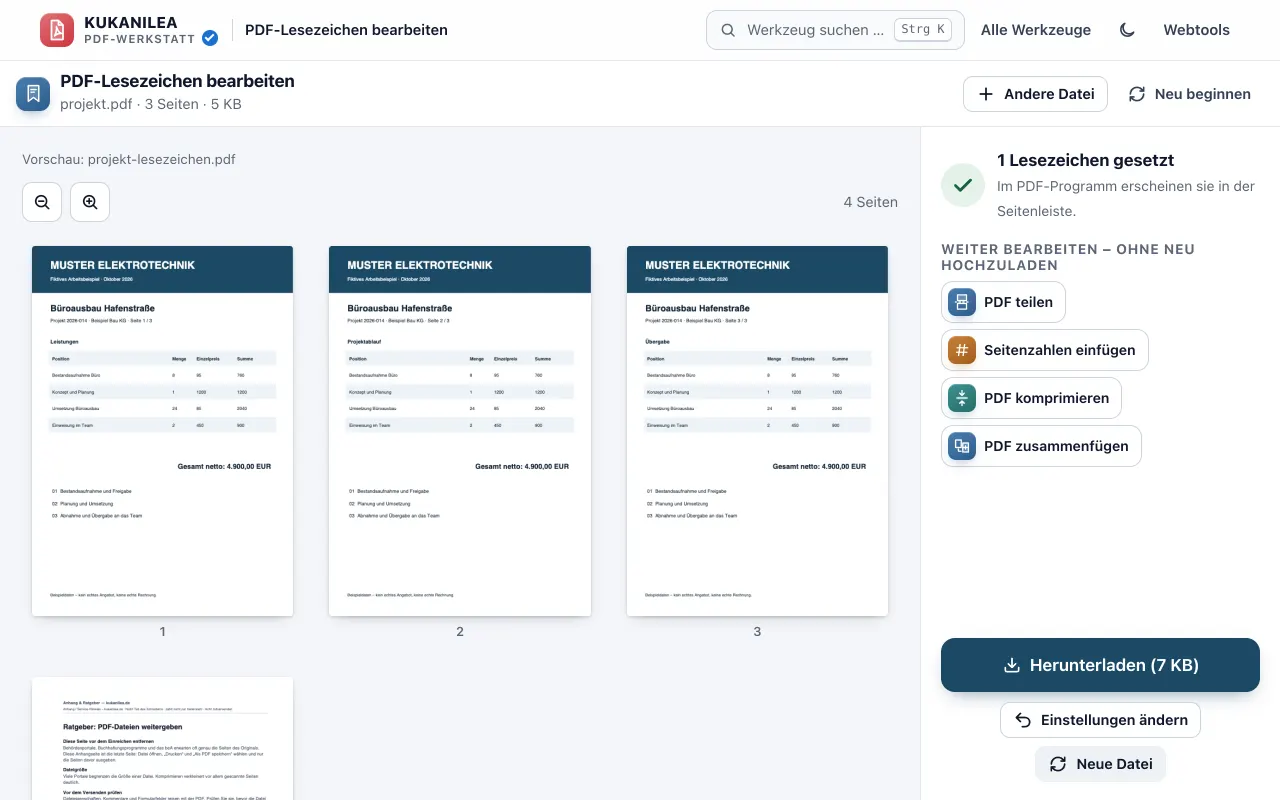Viewport: 1280px width, 800px height.
Task: Select page 2 thumbnail
Action: coord(460,431)
